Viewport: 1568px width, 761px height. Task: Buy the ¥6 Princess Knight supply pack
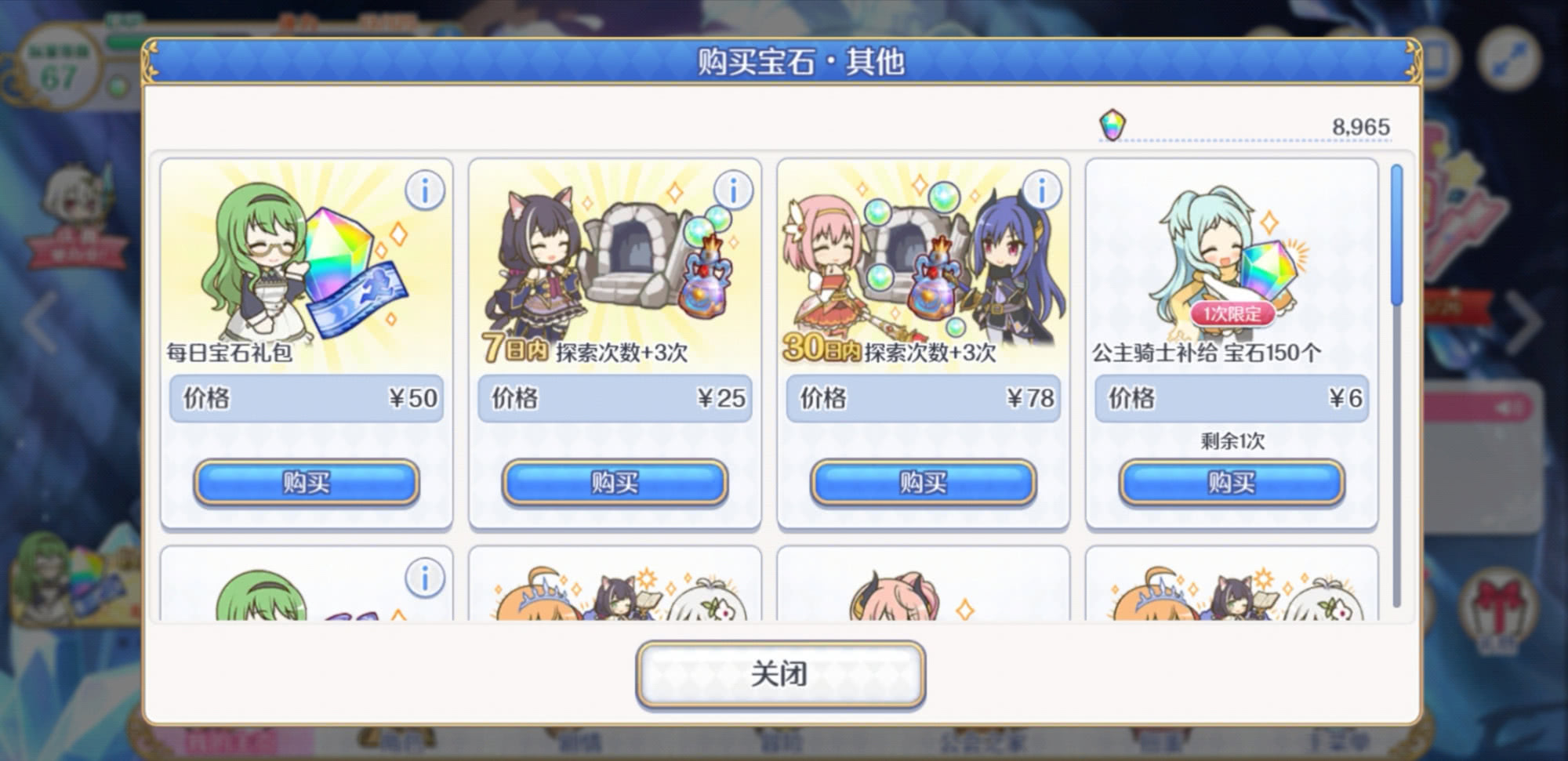click(x=1232, y=482)
